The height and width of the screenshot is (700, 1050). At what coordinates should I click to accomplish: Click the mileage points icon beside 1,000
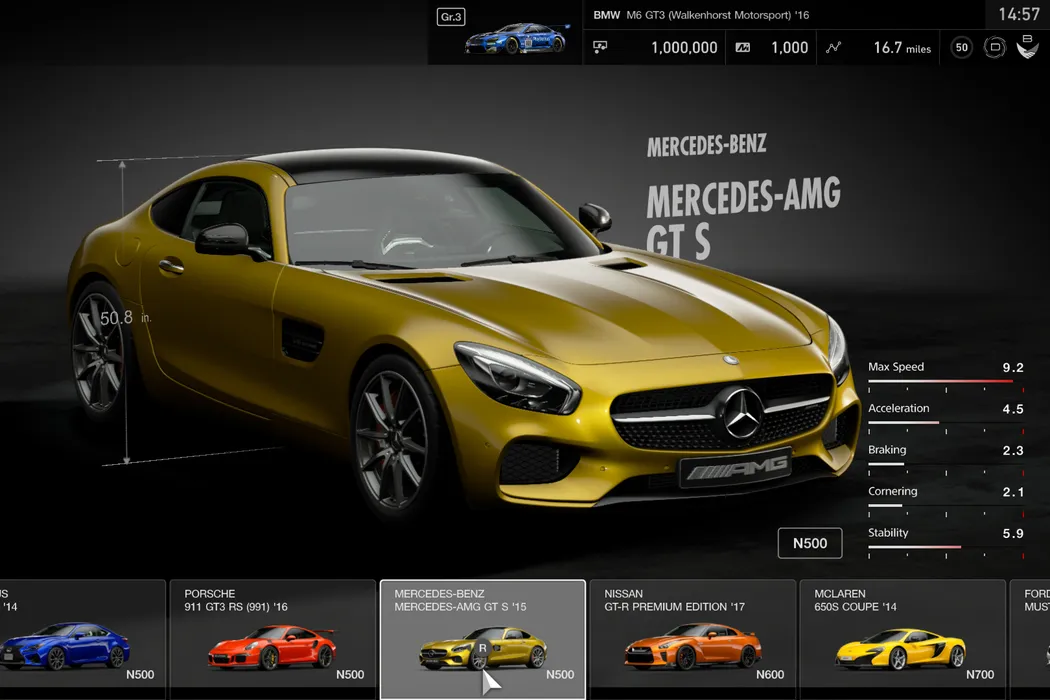742,47
